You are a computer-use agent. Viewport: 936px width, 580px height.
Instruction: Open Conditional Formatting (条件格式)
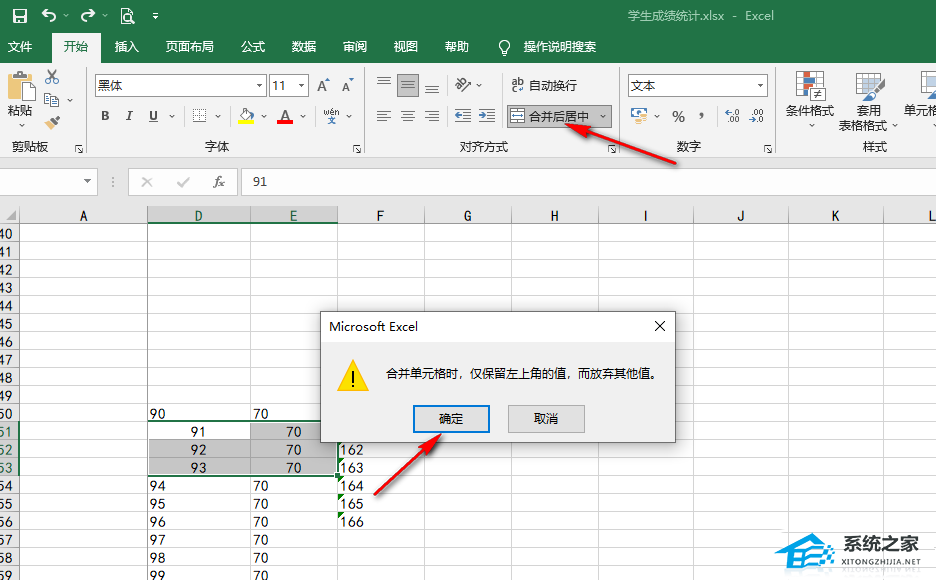(x=809, y=98)
